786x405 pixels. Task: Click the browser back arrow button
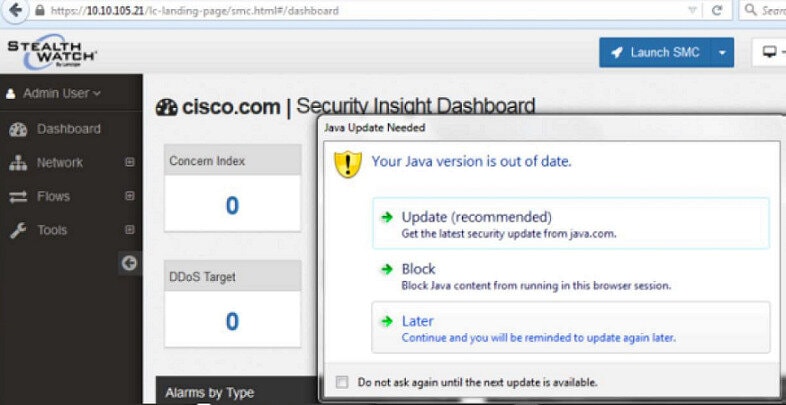coord(16,10)
